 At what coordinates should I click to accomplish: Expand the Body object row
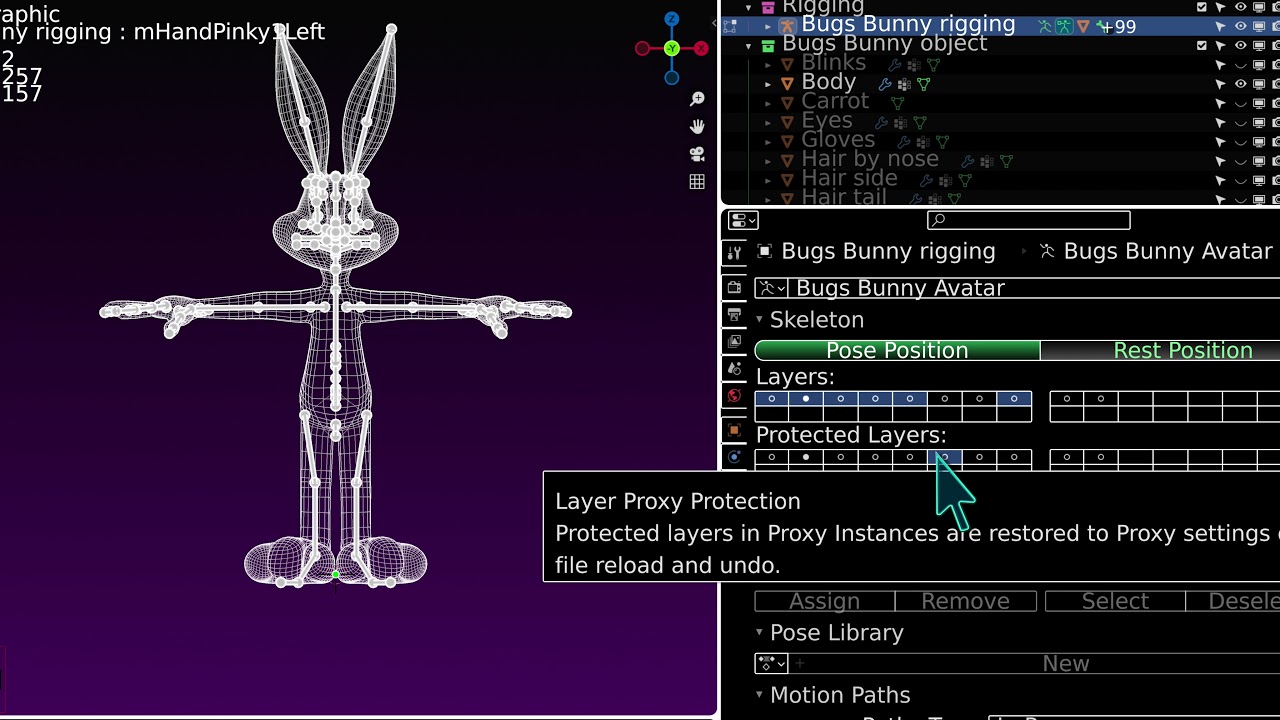[x=768, y=84]
